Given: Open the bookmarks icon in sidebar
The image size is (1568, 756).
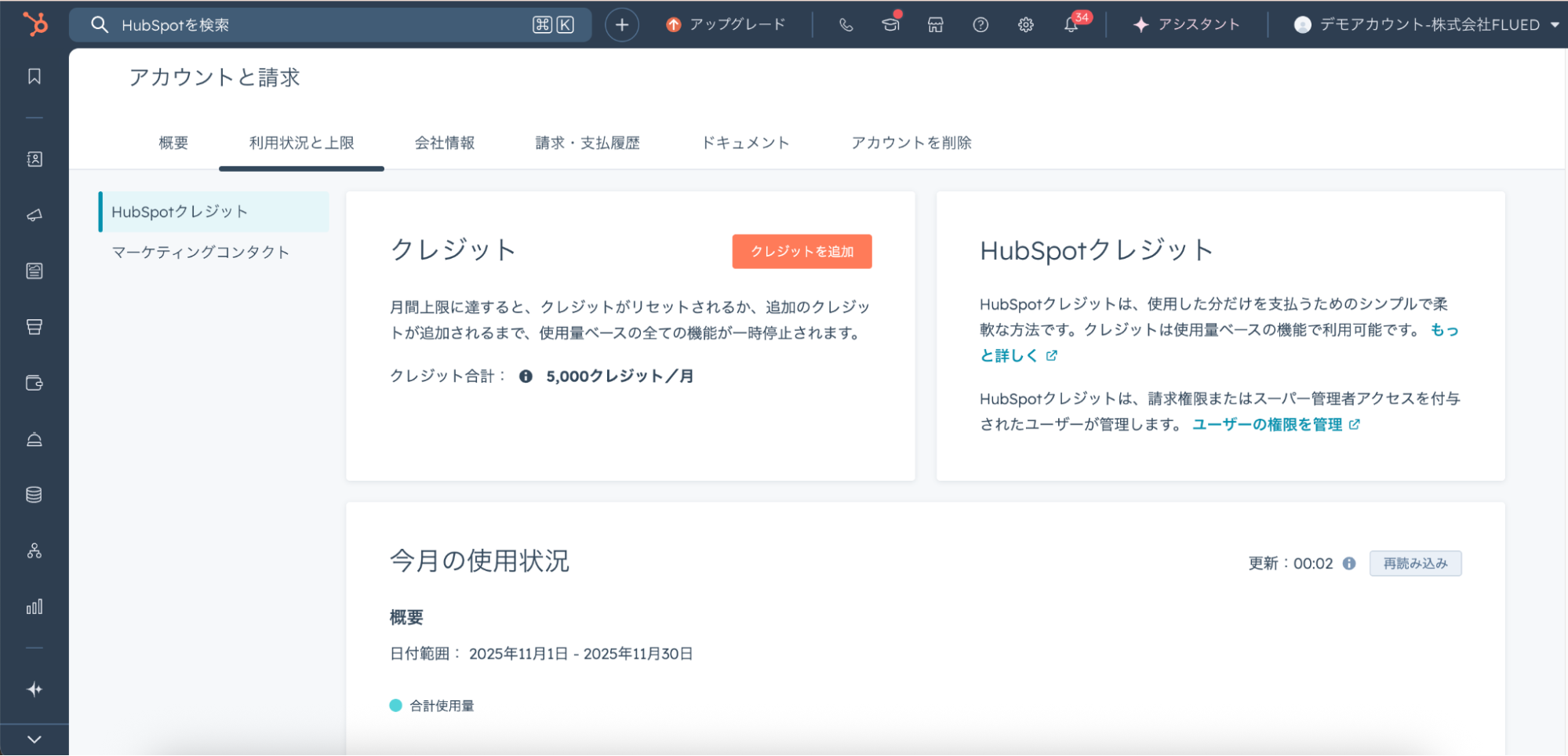Looking at the screenshot, I should click(x=35, y=76).
